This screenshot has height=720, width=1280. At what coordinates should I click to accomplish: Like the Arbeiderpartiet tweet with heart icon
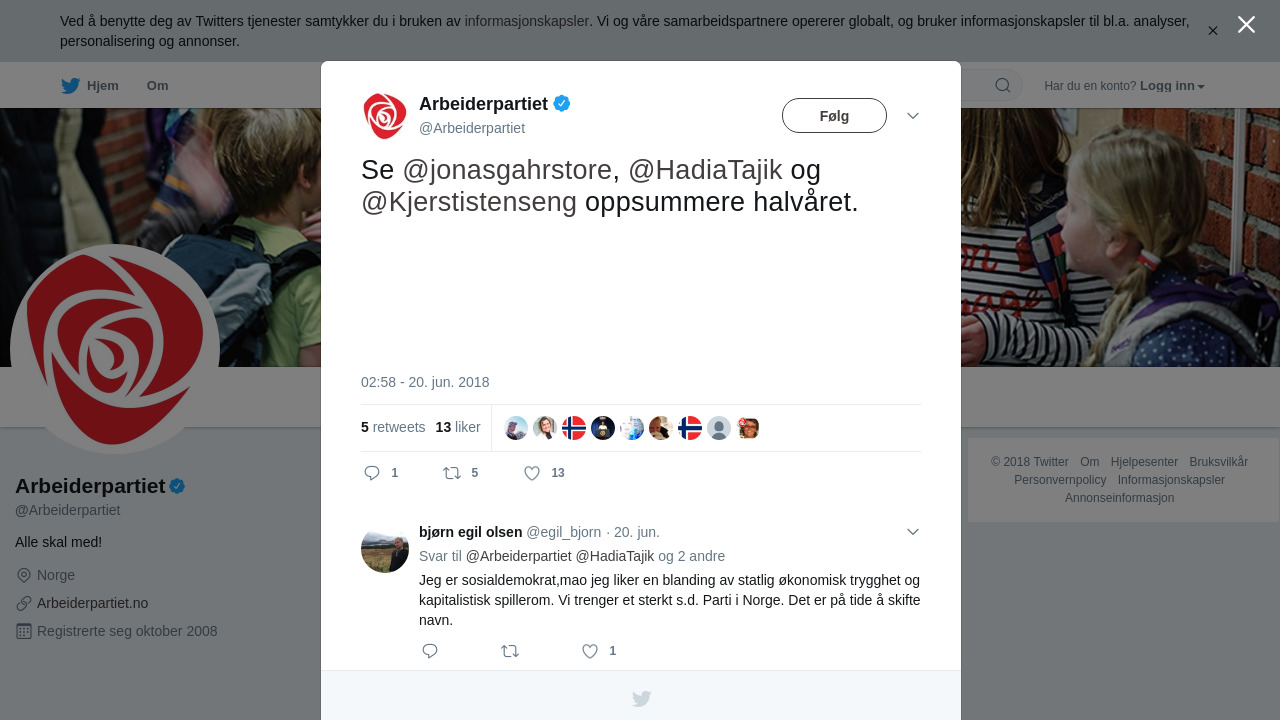click(532, 473)
